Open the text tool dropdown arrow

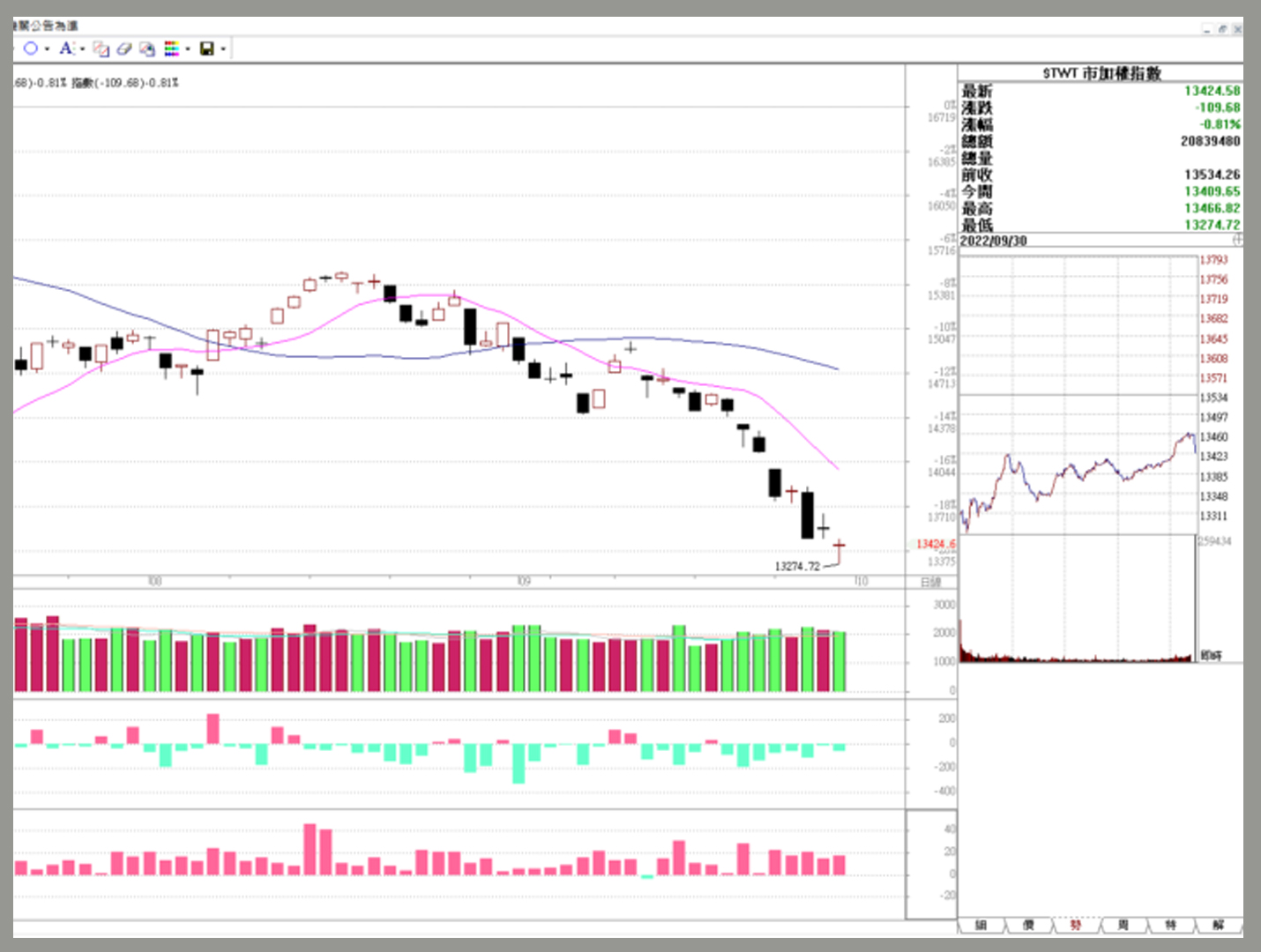click(x=83, y=49)
